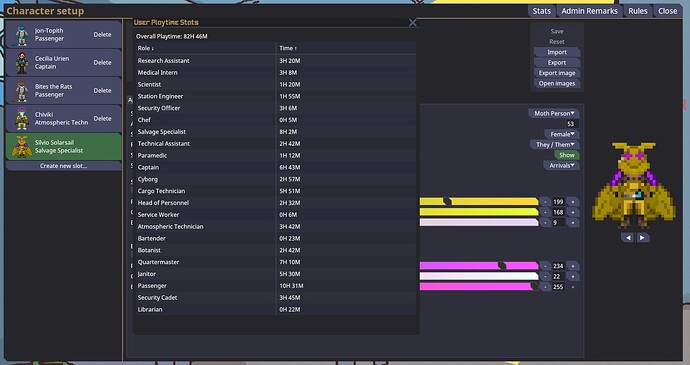Expand the They / Them pronoun dropdown
The image size is (690, 365).
coord(555,144)
